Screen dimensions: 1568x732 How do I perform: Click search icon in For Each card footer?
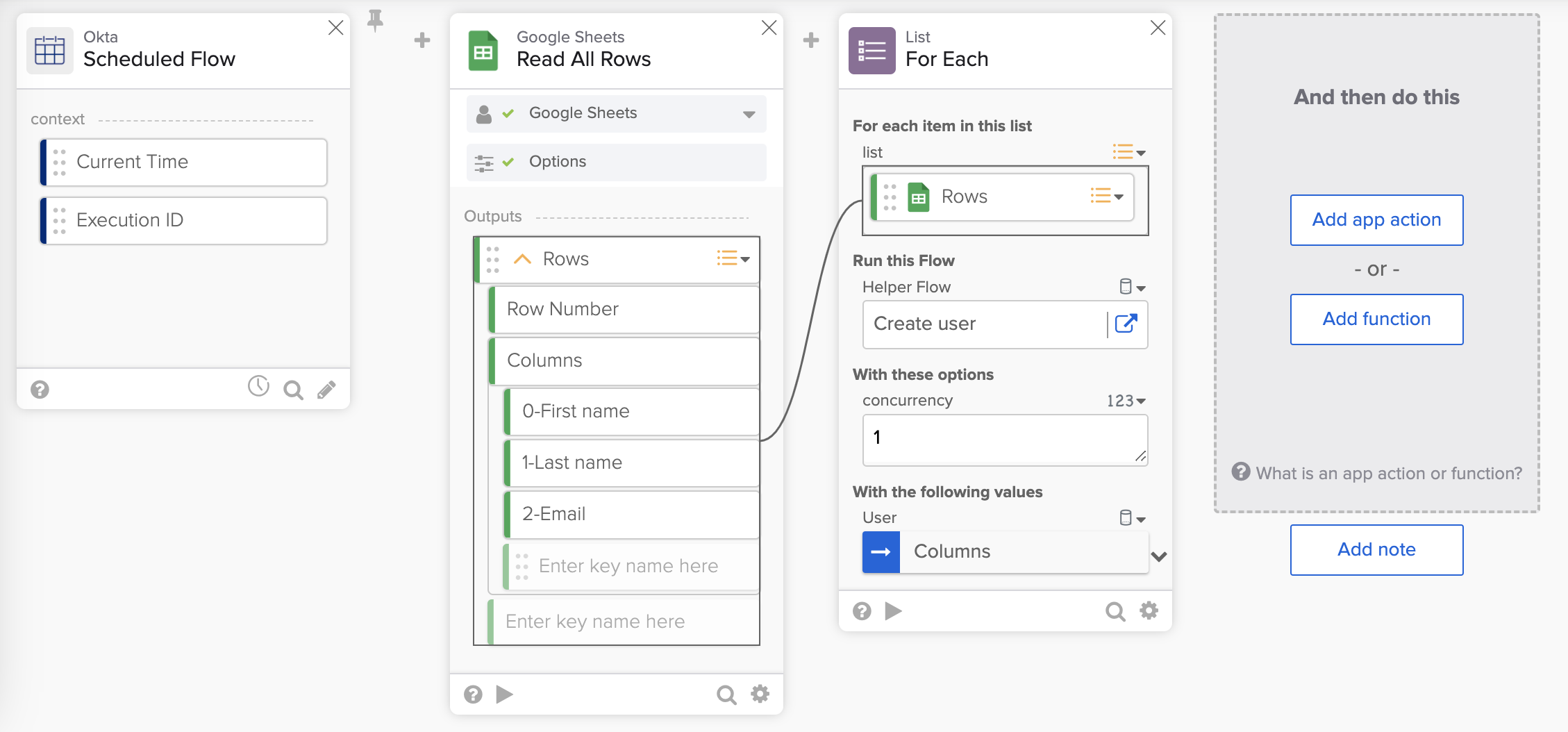pyautogui.click(x=1115, y=611)
